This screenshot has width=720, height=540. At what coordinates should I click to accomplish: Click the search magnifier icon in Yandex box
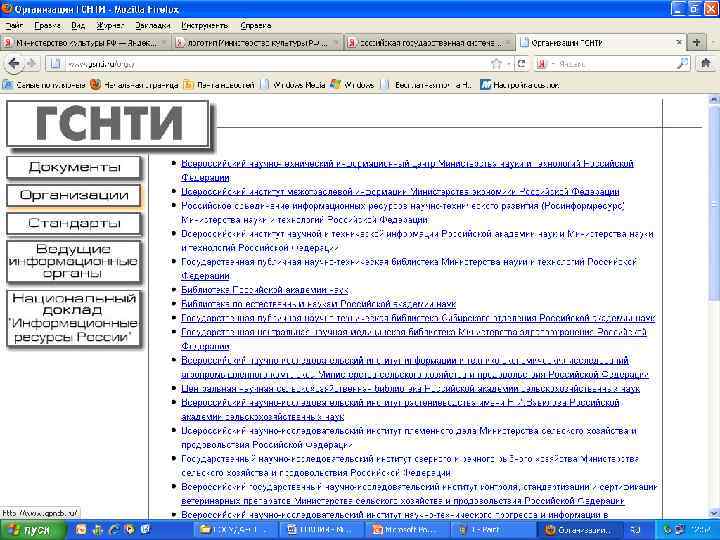click(x=683, y=64)
